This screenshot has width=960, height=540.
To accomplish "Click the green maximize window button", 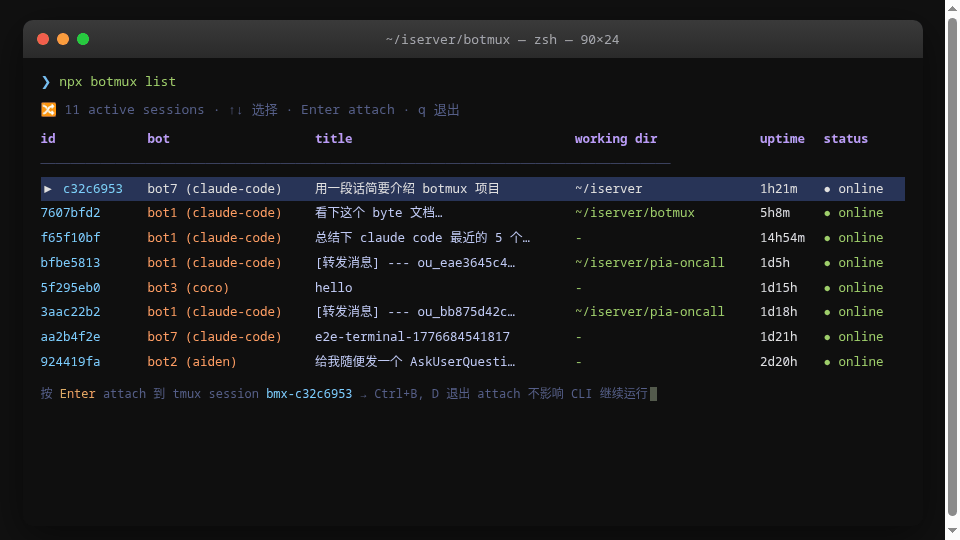I will (x=83, y=39).
